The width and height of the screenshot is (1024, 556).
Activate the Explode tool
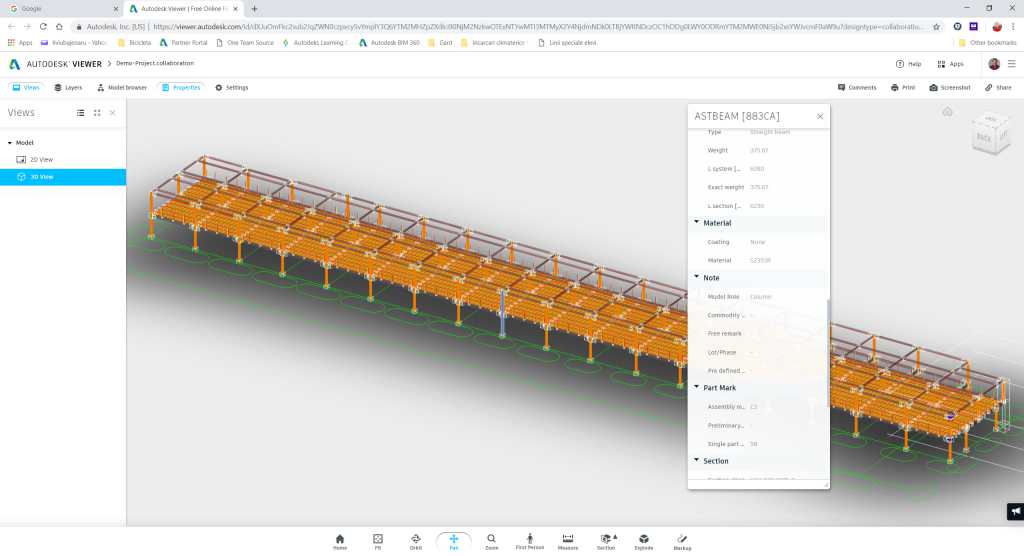[643, 542]
